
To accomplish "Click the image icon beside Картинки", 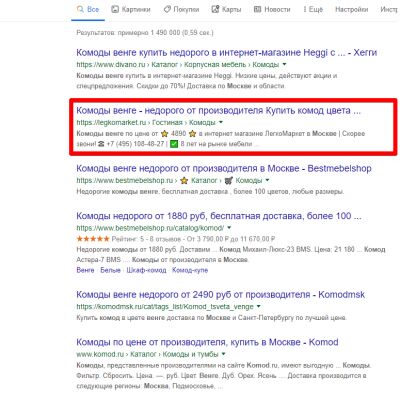I will click(x=115, y=10).
